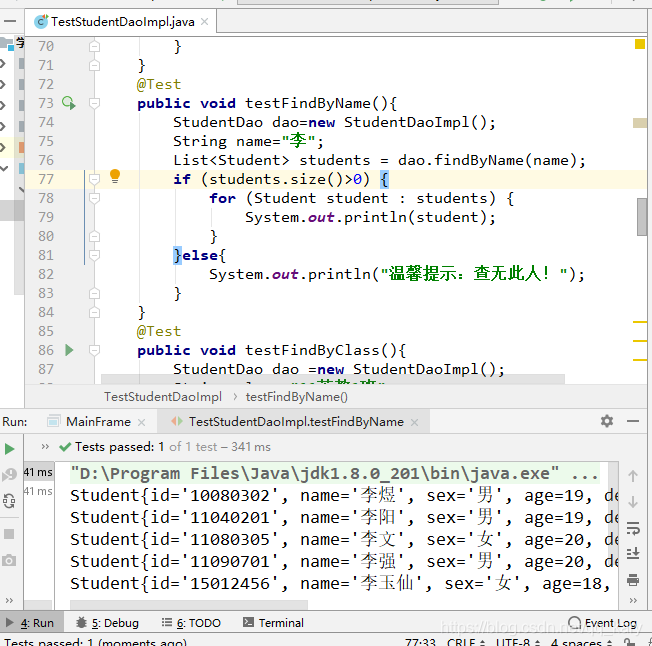Viewport: 652px width, 646px height.
Task: Click the editor vertical scrollbar thumb
Action: click(x=642, y=217)
